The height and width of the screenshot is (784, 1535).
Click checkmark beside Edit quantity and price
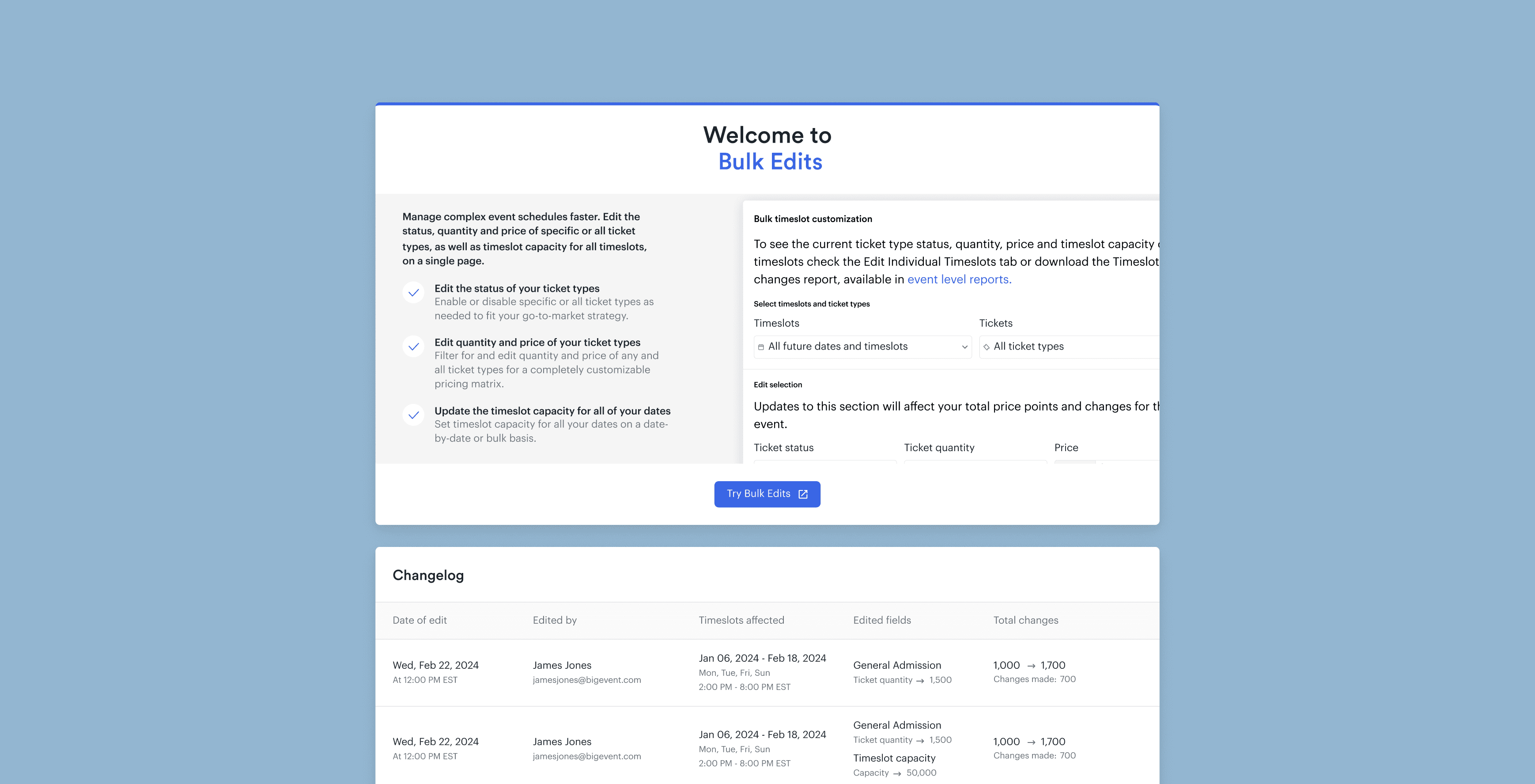click(413, 347)
